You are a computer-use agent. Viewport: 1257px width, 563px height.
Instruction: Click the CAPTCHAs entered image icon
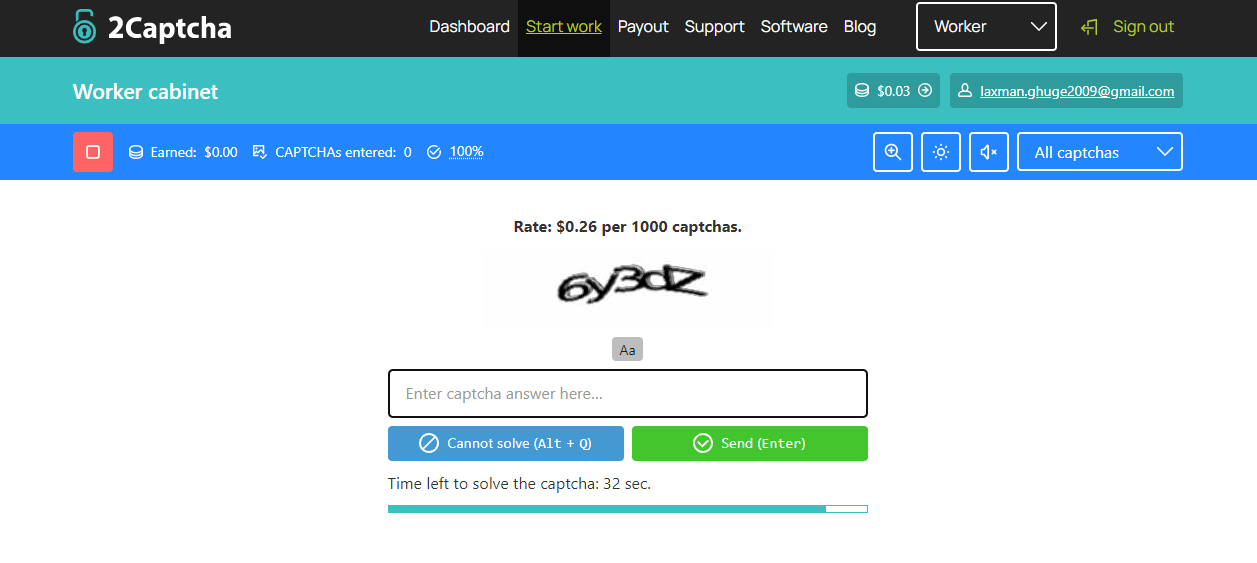coord(260,152)
